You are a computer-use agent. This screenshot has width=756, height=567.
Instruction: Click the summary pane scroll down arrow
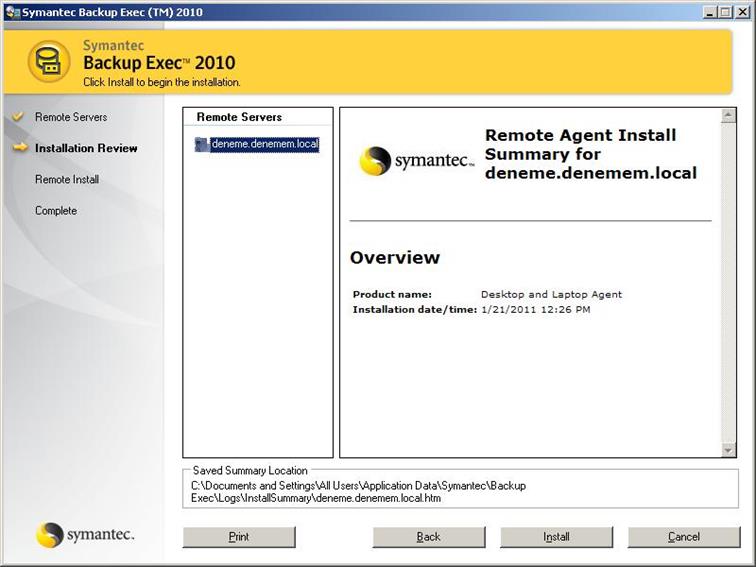(x=729, y=451)
